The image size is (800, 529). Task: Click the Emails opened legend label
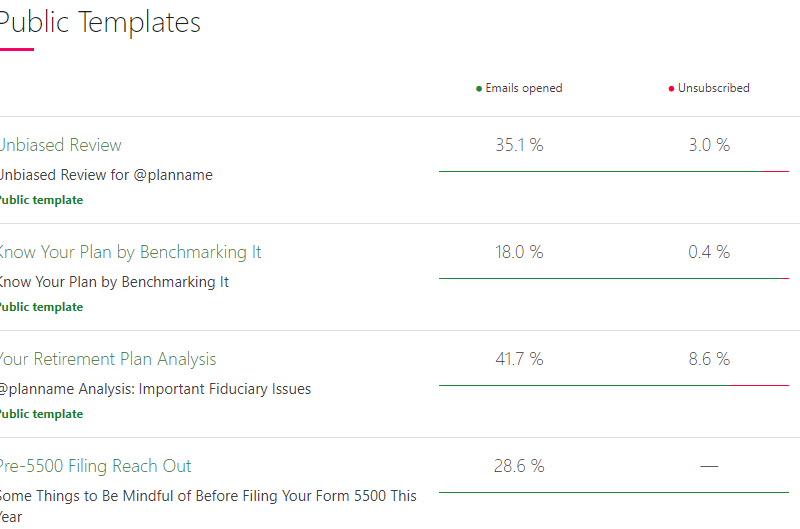(x=523, y=88)
